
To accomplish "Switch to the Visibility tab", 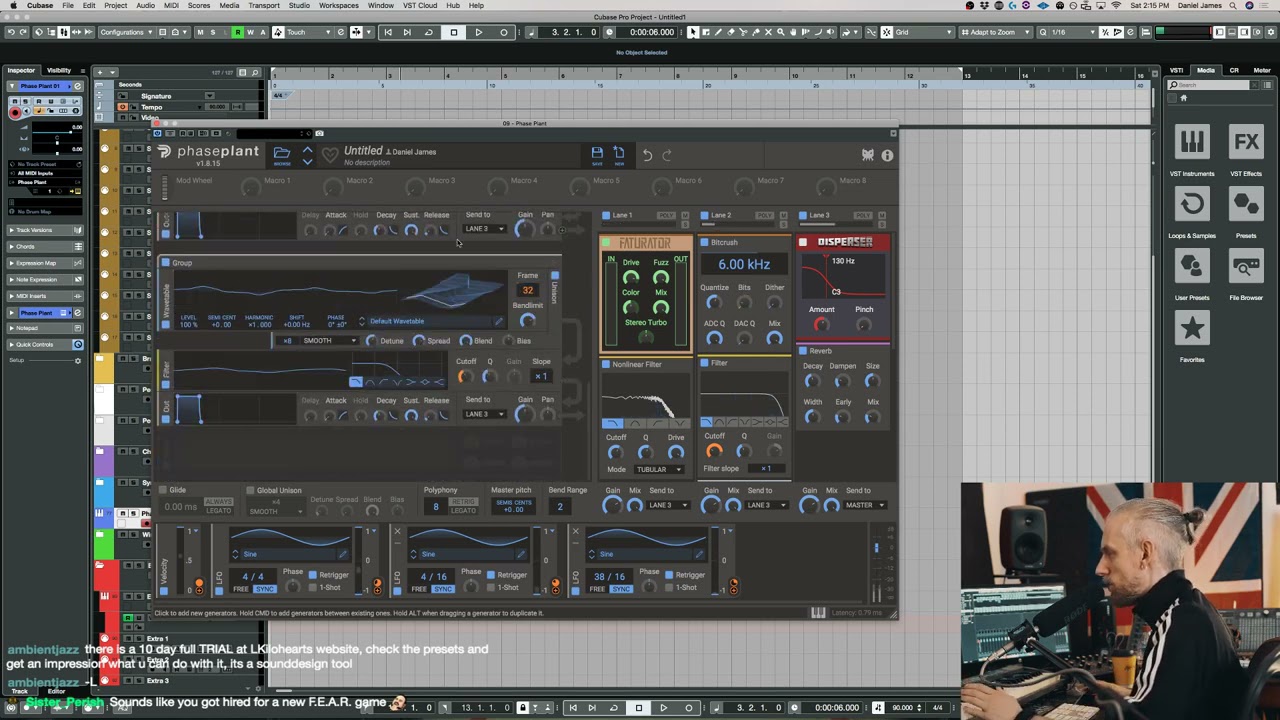I will [x=59, y=70].
